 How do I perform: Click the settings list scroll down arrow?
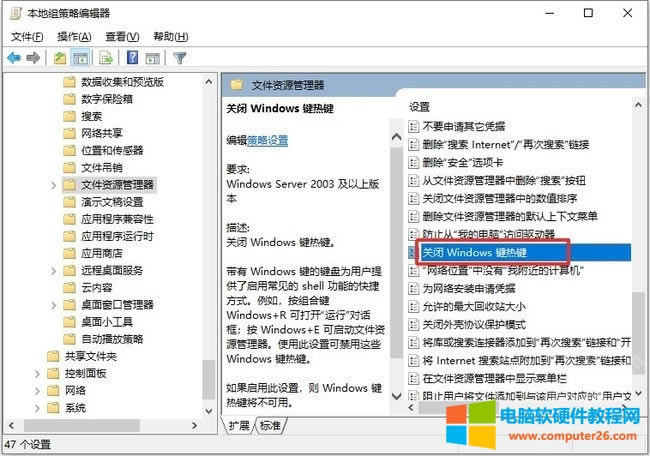[638, 393]
